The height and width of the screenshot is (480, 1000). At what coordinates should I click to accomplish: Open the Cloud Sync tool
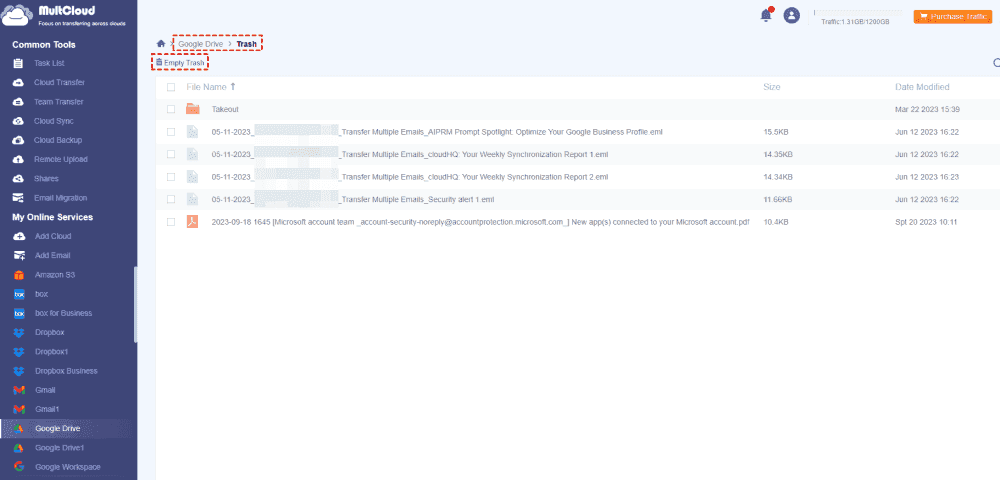pos(54,121)
